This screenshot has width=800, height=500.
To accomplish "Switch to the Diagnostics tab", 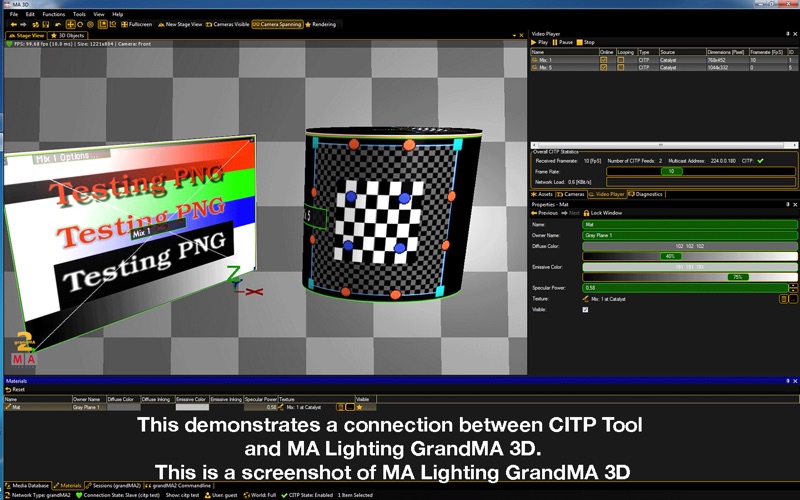I will click(x=645, y=194).
